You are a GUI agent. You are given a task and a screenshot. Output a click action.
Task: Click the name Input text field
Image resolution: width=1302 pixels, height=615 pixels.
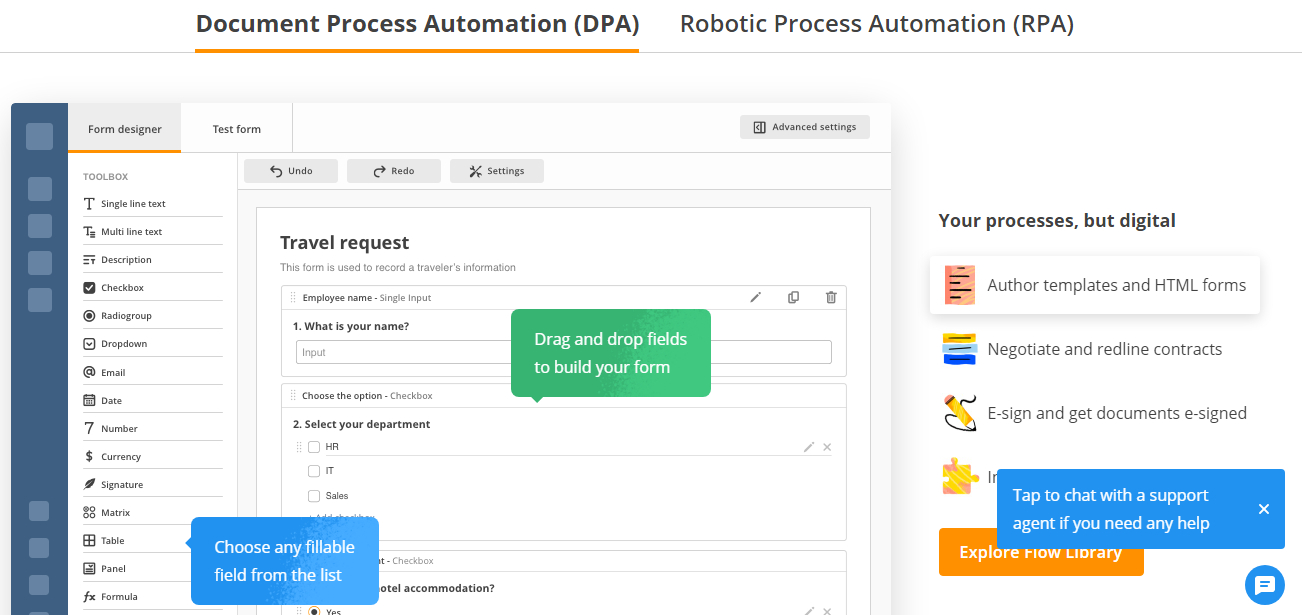click(x=400, y=352)
